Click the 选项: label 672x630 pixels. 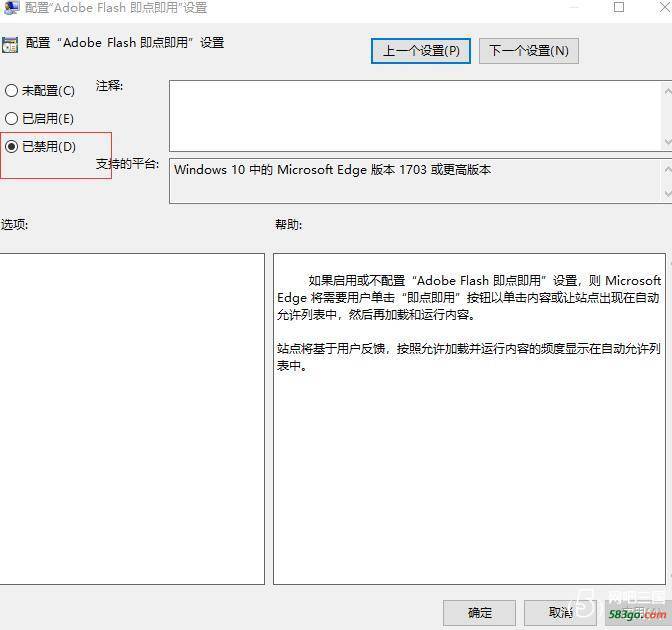tap(14, 224)
